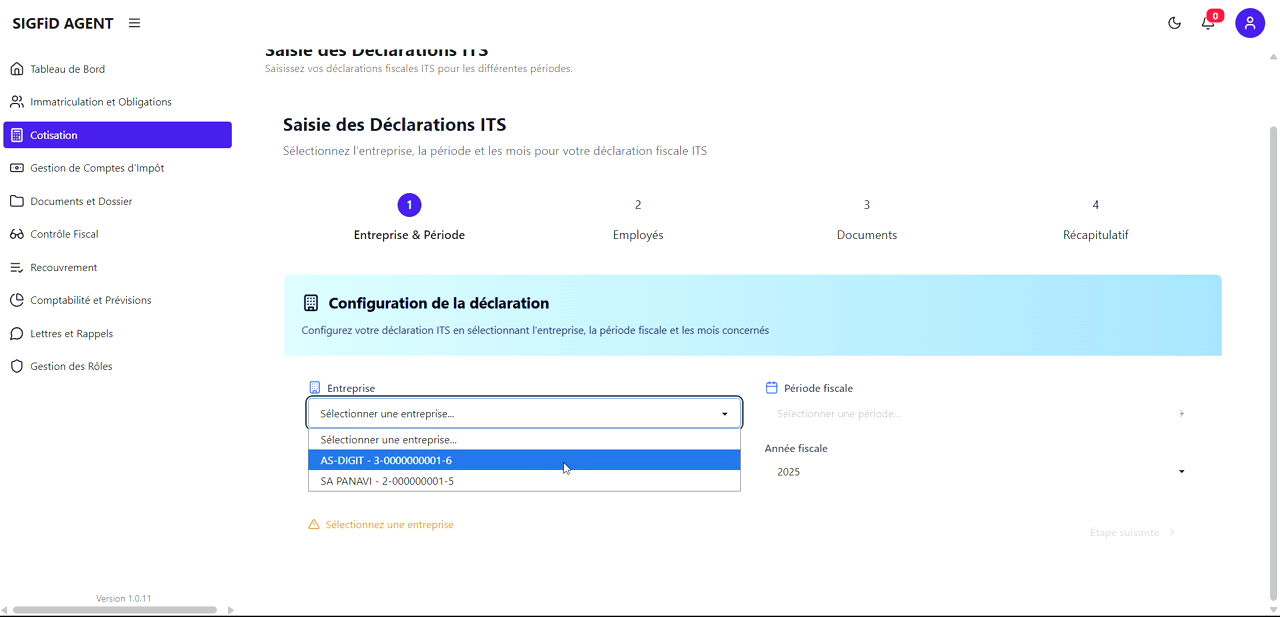Viewport: 1280px width, 617px height.
Task: Open the notifications bell
Action: [1208, 22]
